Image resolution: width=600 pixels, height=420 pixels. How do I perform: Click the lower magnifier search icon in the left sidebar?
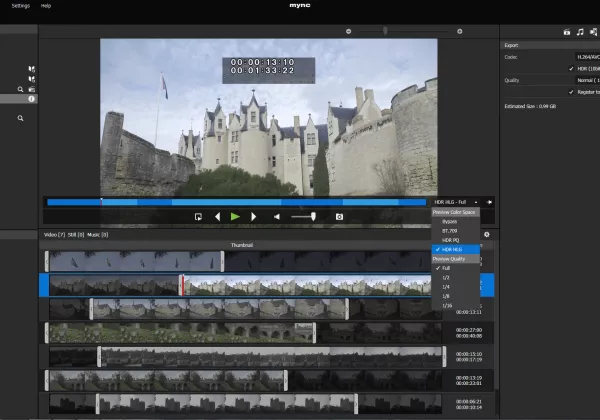click(x=20, y=118)
